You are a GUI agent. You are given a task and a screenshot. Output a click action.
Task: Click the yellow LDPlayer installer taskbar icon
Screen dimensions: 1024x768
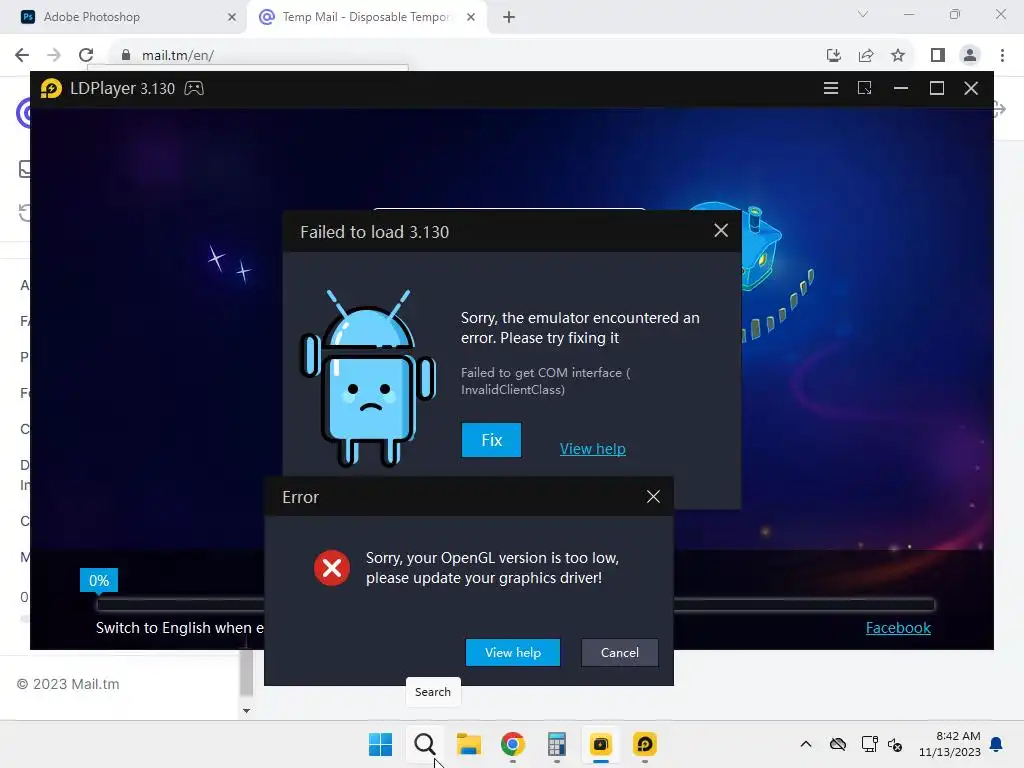pos(600,744)
